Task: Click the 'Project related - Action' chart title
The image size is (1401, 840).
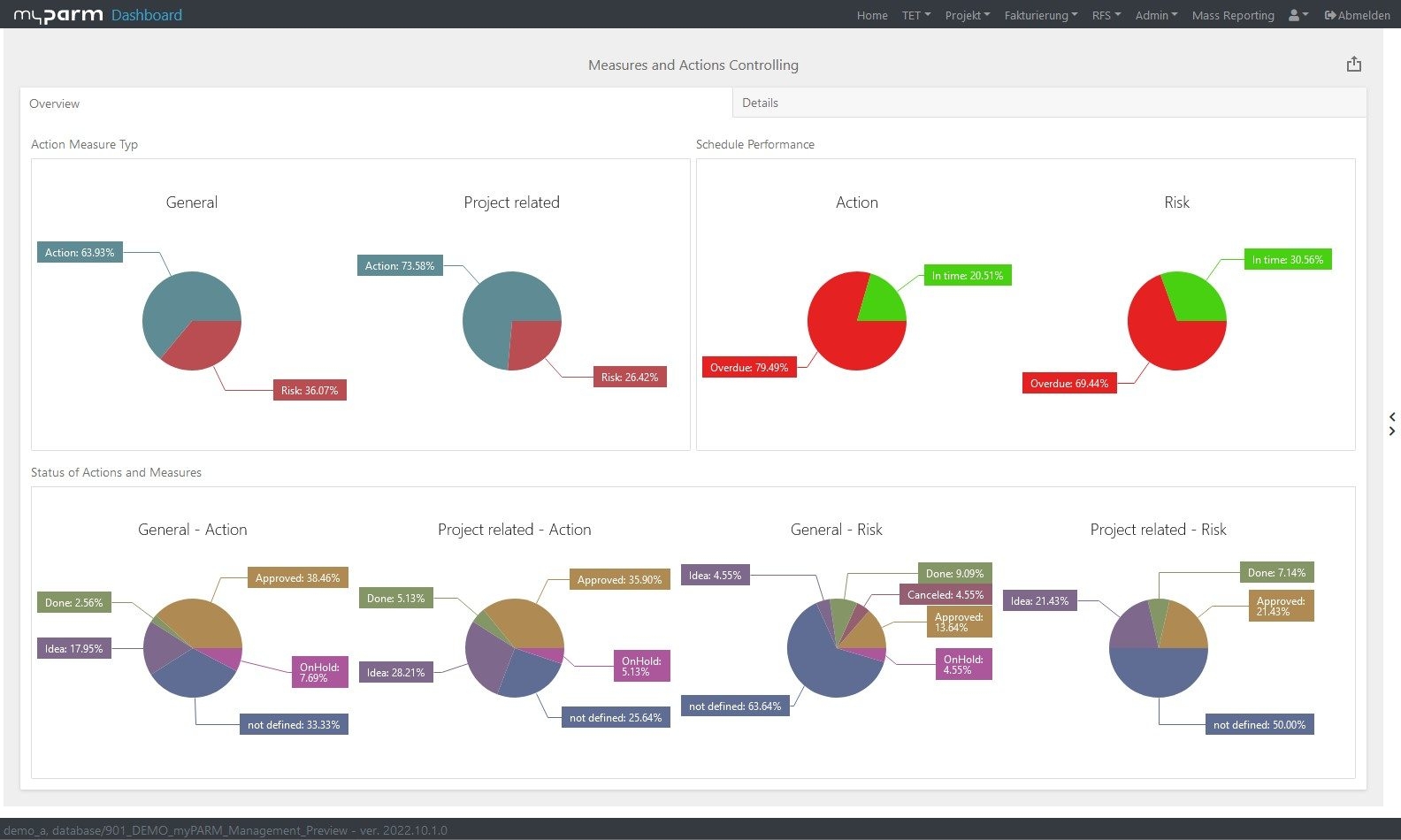Action: click(x=514, y=529)
